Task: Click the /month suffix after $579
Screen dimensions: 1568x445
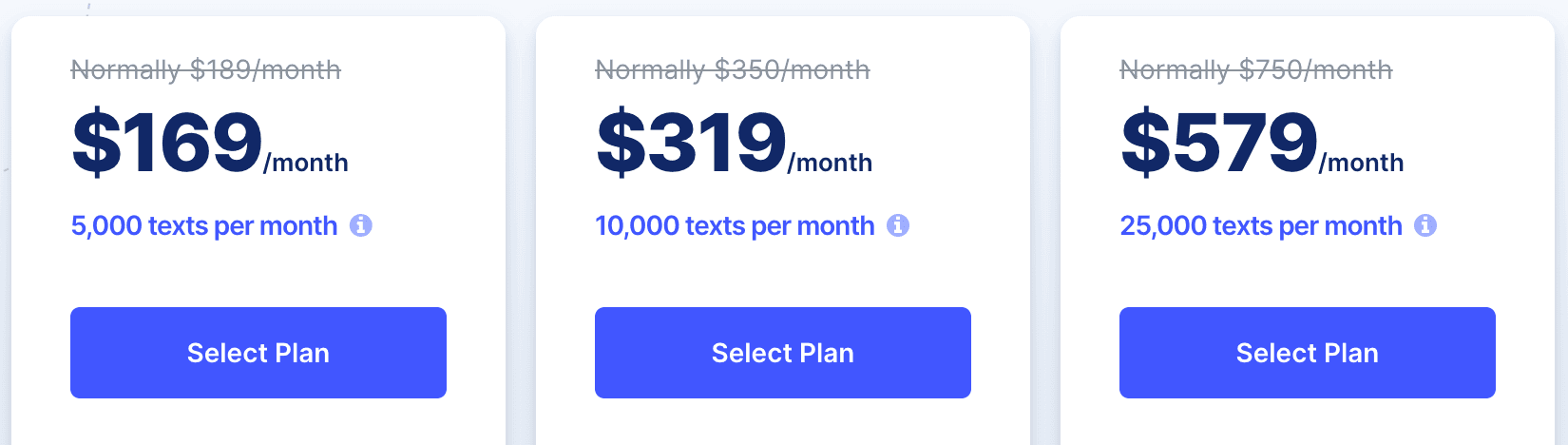Action: point(1362,164)
